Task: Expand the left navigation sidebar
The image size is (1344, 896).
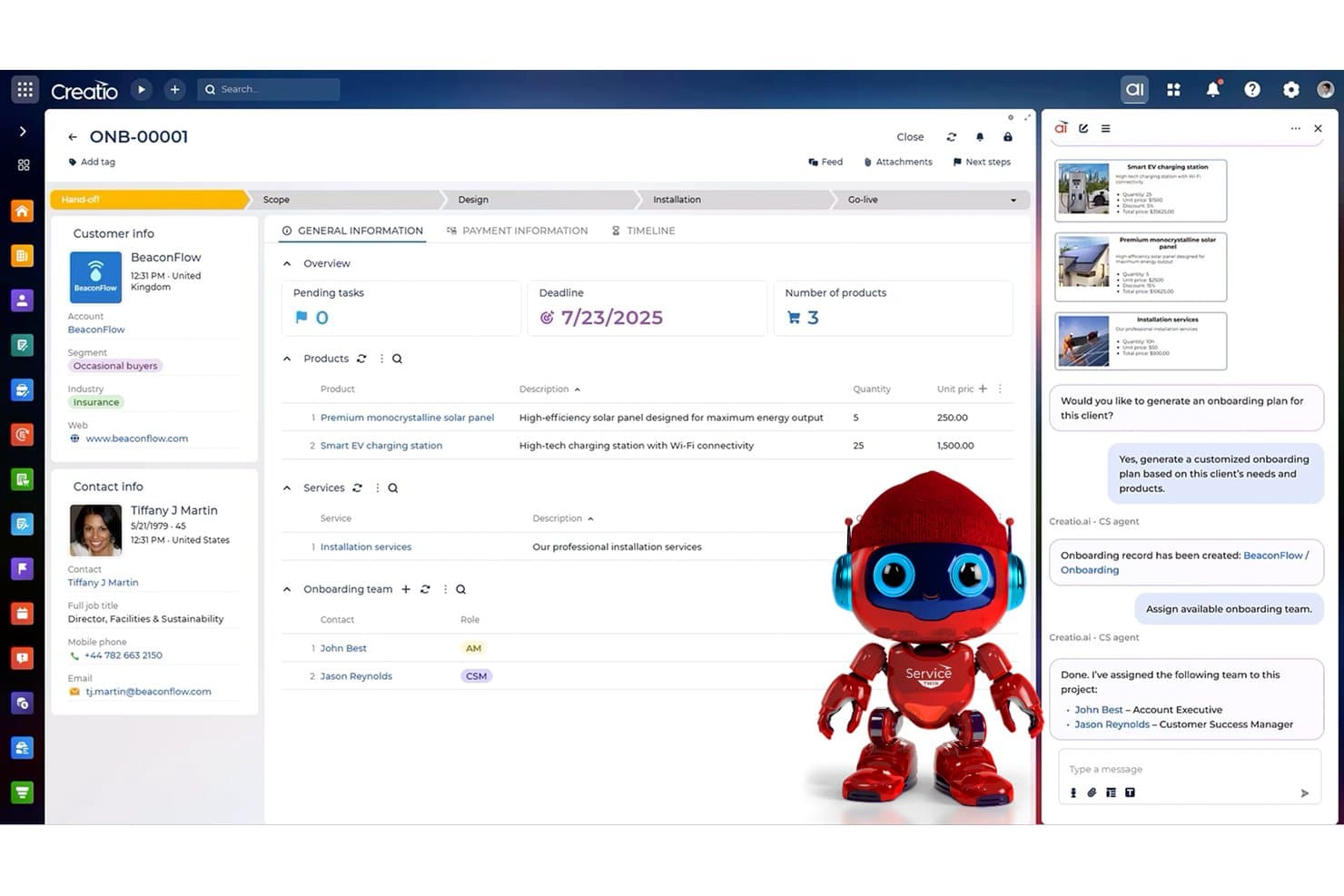Action: click(23, 132)
